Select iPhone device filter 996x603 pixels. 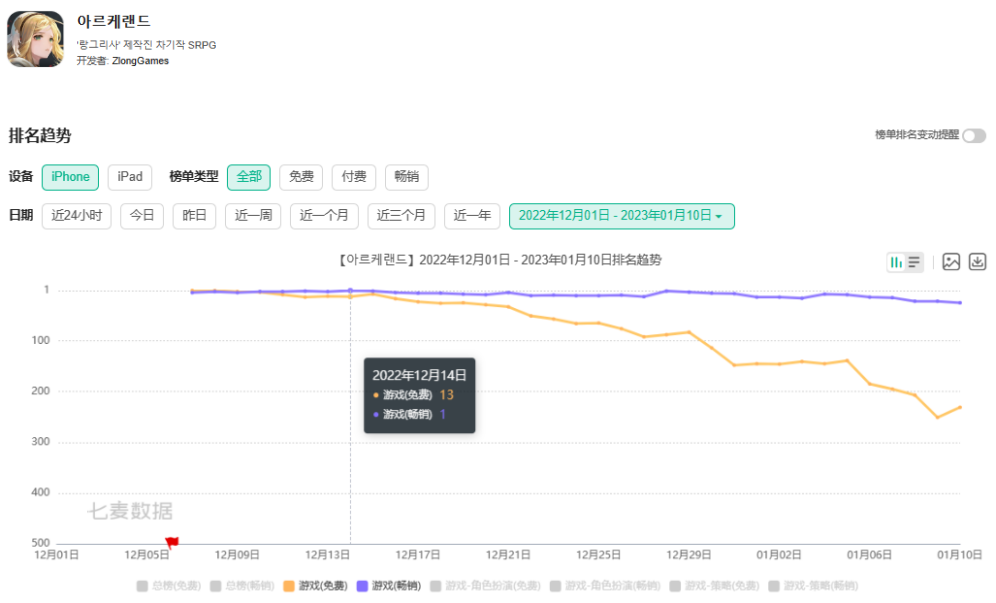pyautogui.click(x=71, y=177)
